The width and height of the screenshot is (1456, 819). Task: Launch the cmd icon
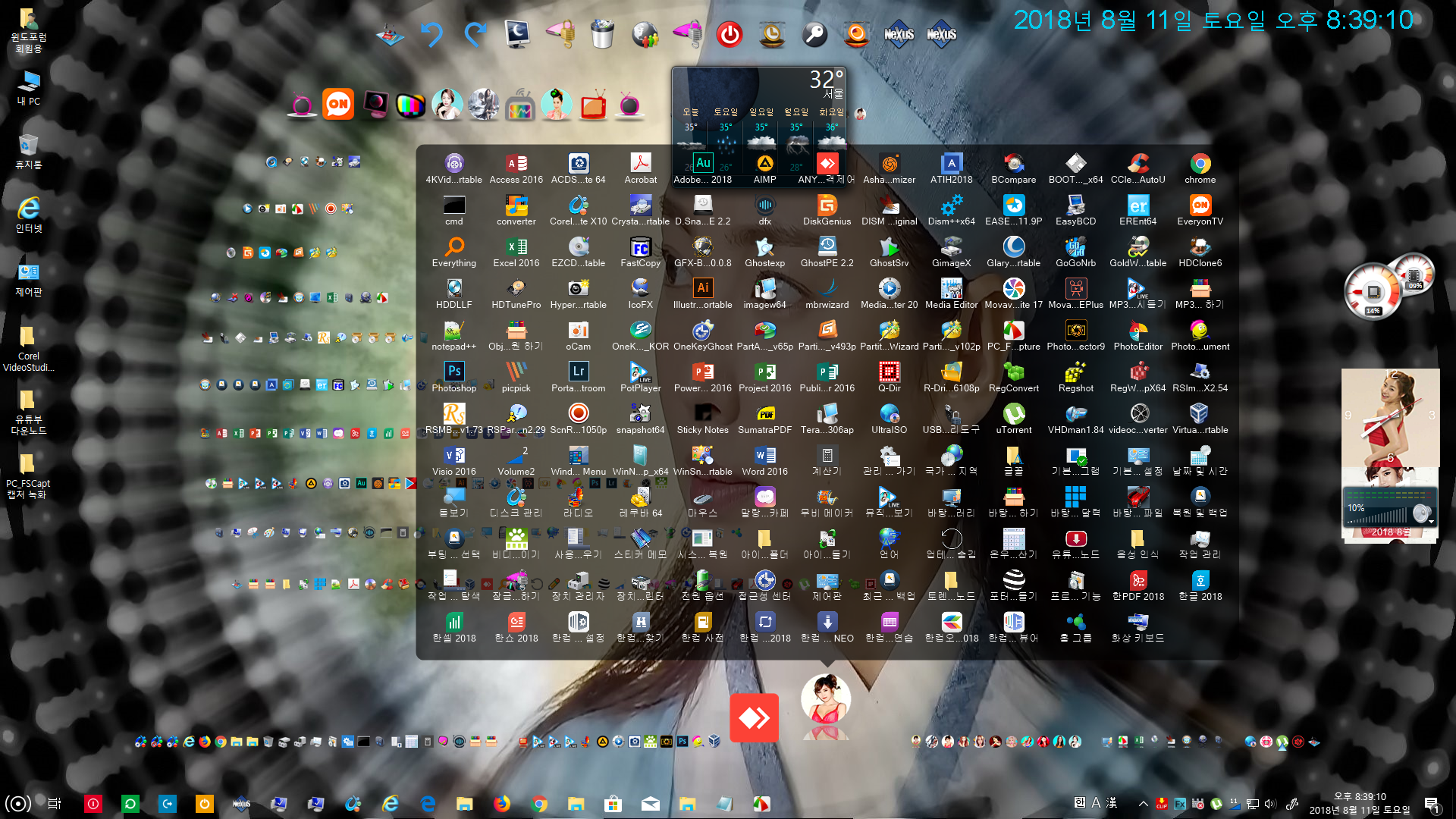[454, 210]
